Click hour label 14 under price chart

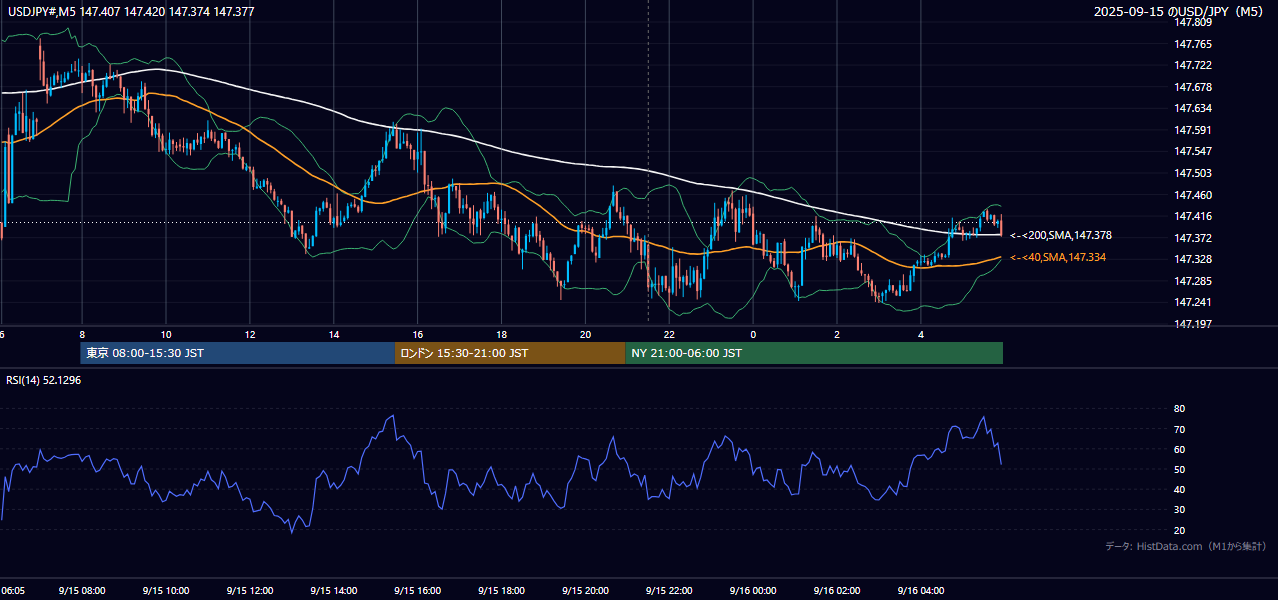(x=334, y=334)
